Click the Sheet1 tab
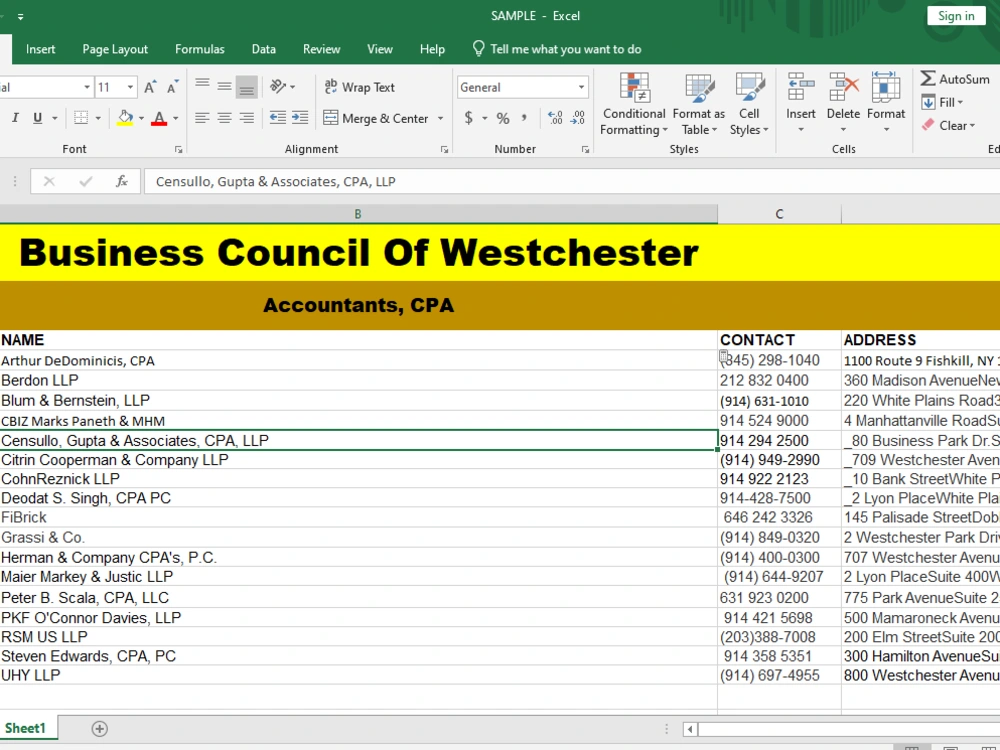Image resolution: width=1000 pixels, height=750 pixels. 26,728
